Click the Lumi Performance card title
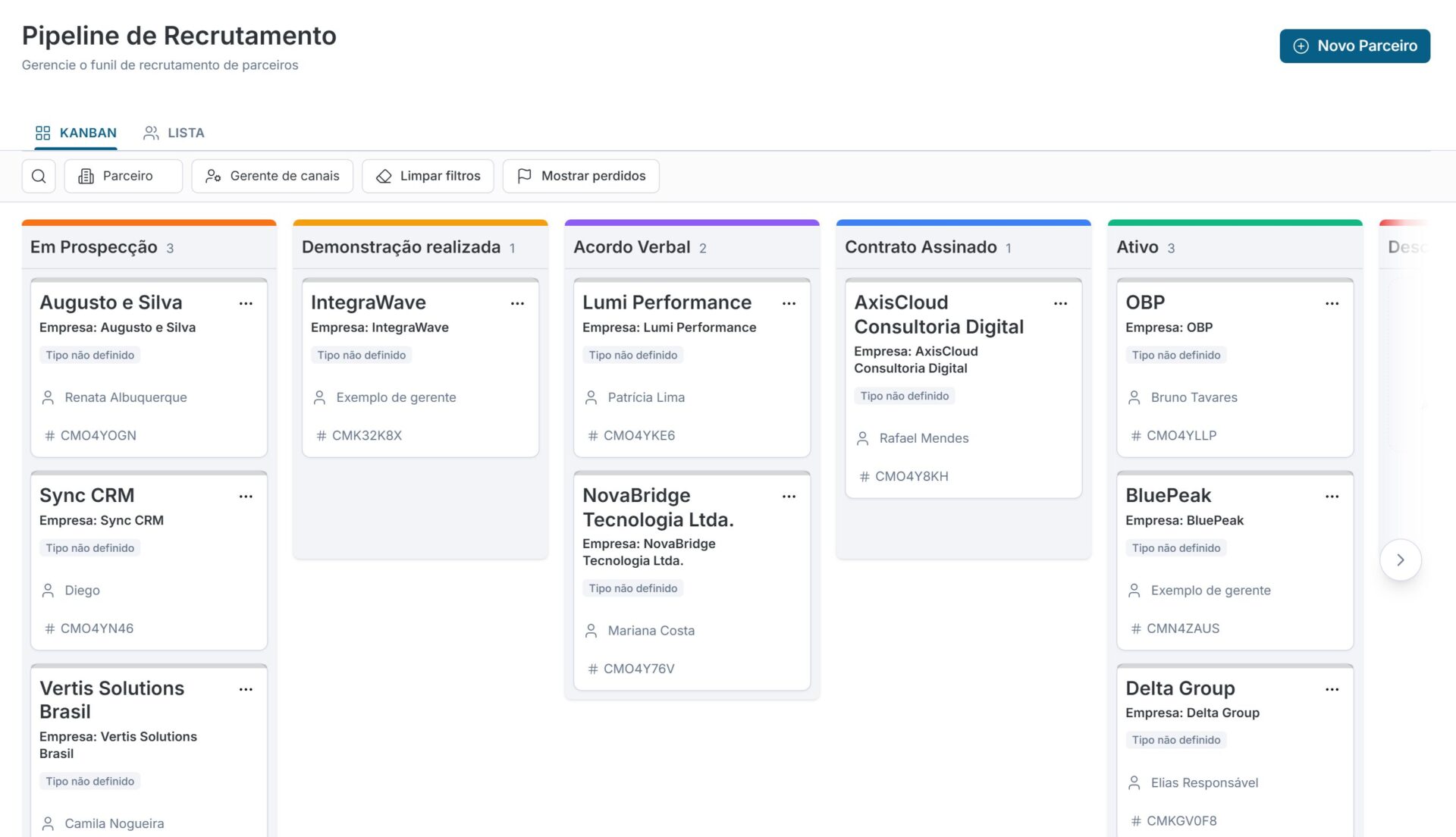The height and width of the screenshot is (837, 1456). pyautogui.click(x=667, y=303)
